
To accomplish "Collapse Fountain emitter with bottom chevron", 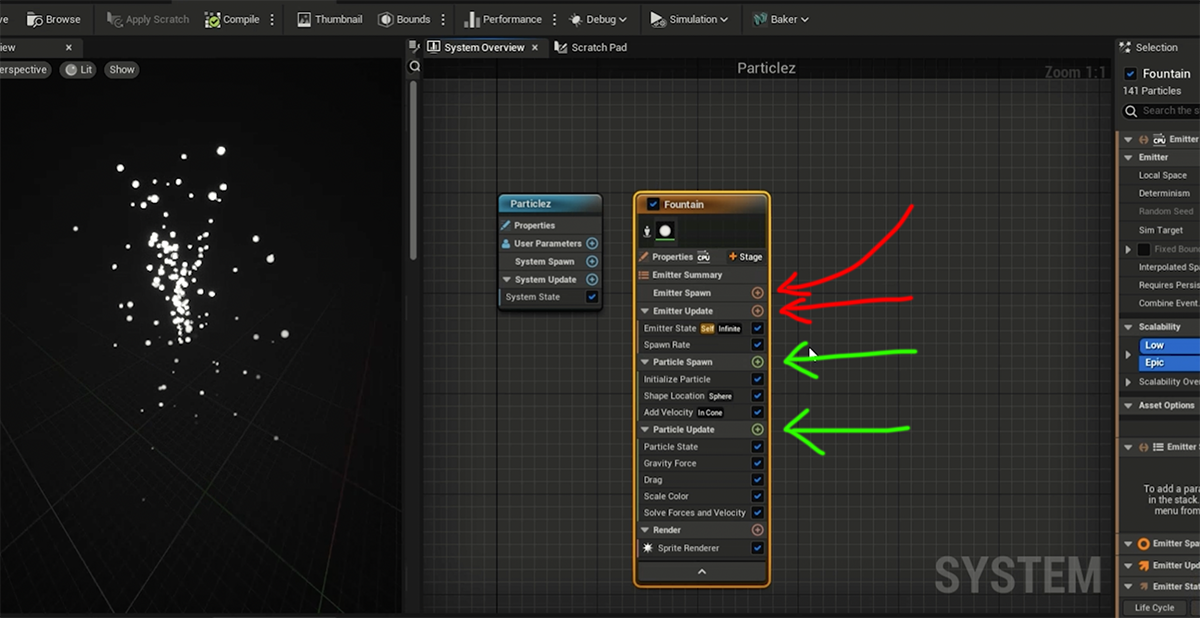I will click(701, 572).
